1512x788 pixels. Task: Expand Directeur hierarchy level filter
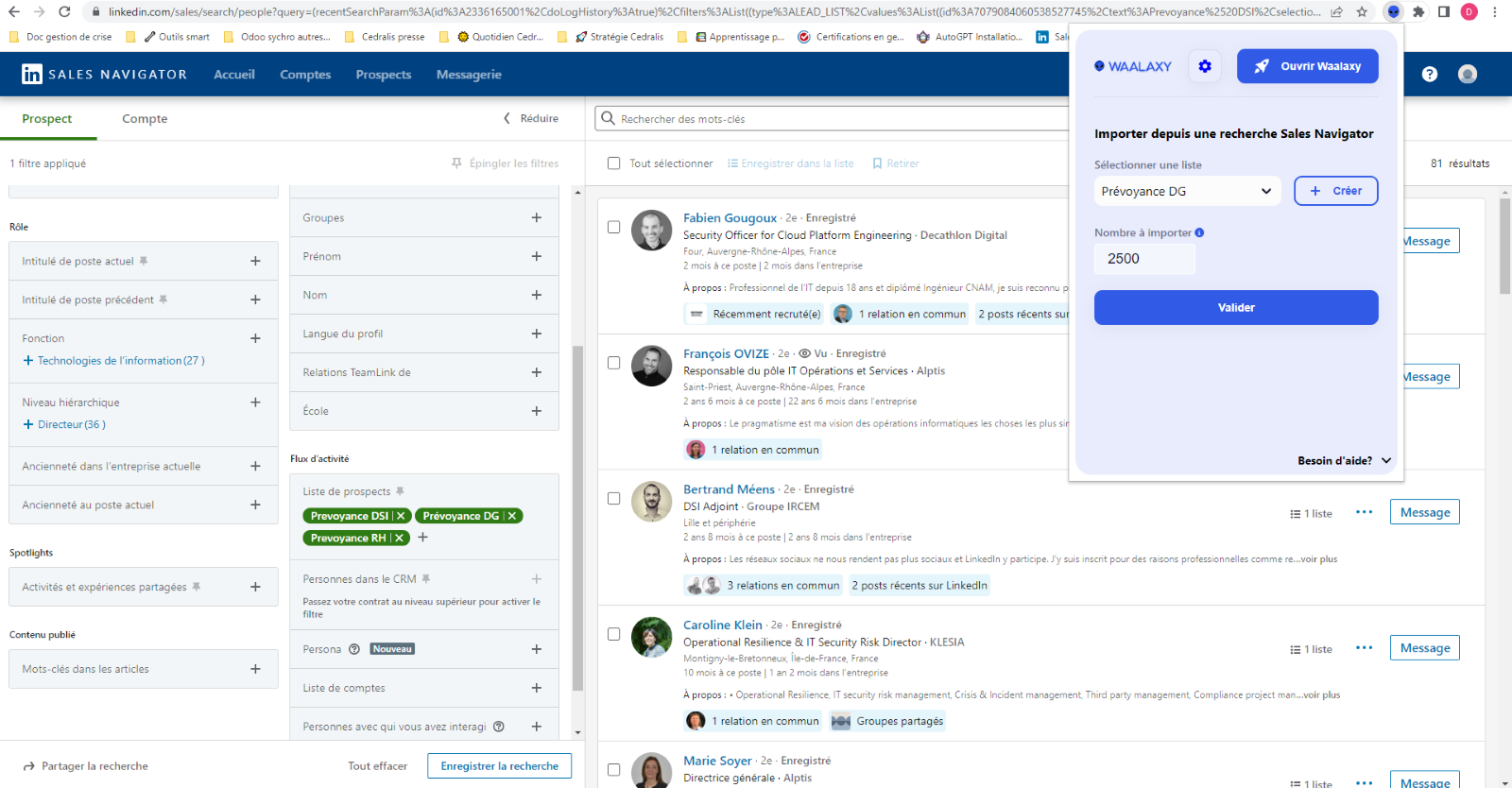[64, 424]
